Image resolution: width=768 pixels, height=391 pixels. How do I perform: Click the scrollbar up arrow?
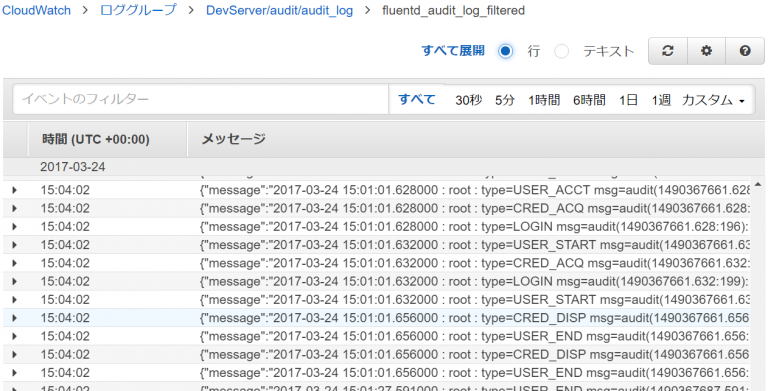coord(758,185)
